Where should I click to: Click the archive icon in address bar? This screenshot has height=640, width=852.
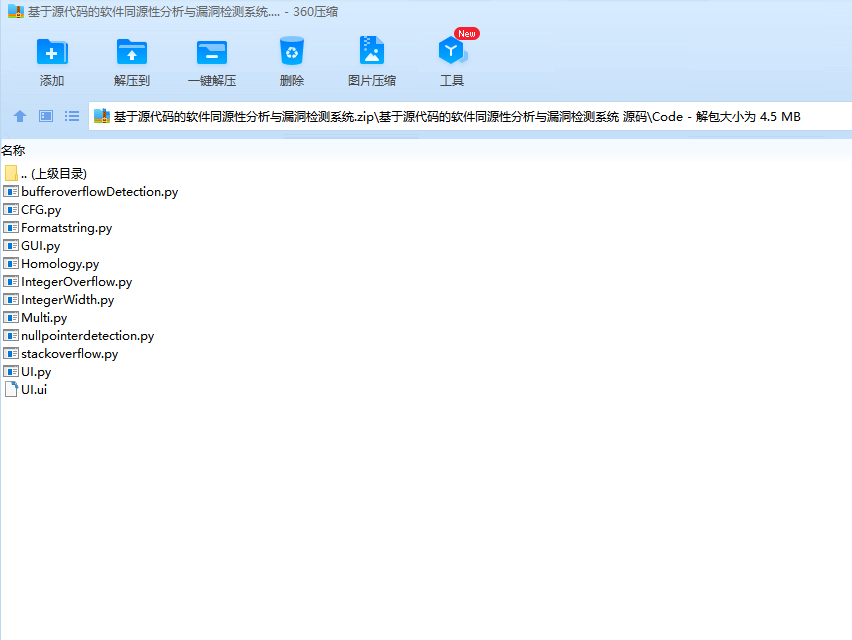coord(102,116)
